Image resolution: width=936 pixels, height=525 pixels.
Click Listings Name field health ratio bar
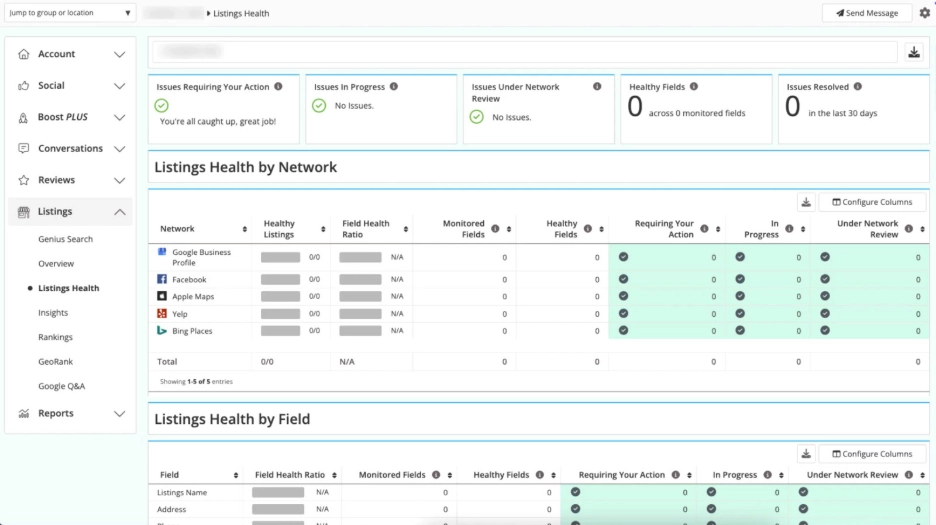[278, 492]
